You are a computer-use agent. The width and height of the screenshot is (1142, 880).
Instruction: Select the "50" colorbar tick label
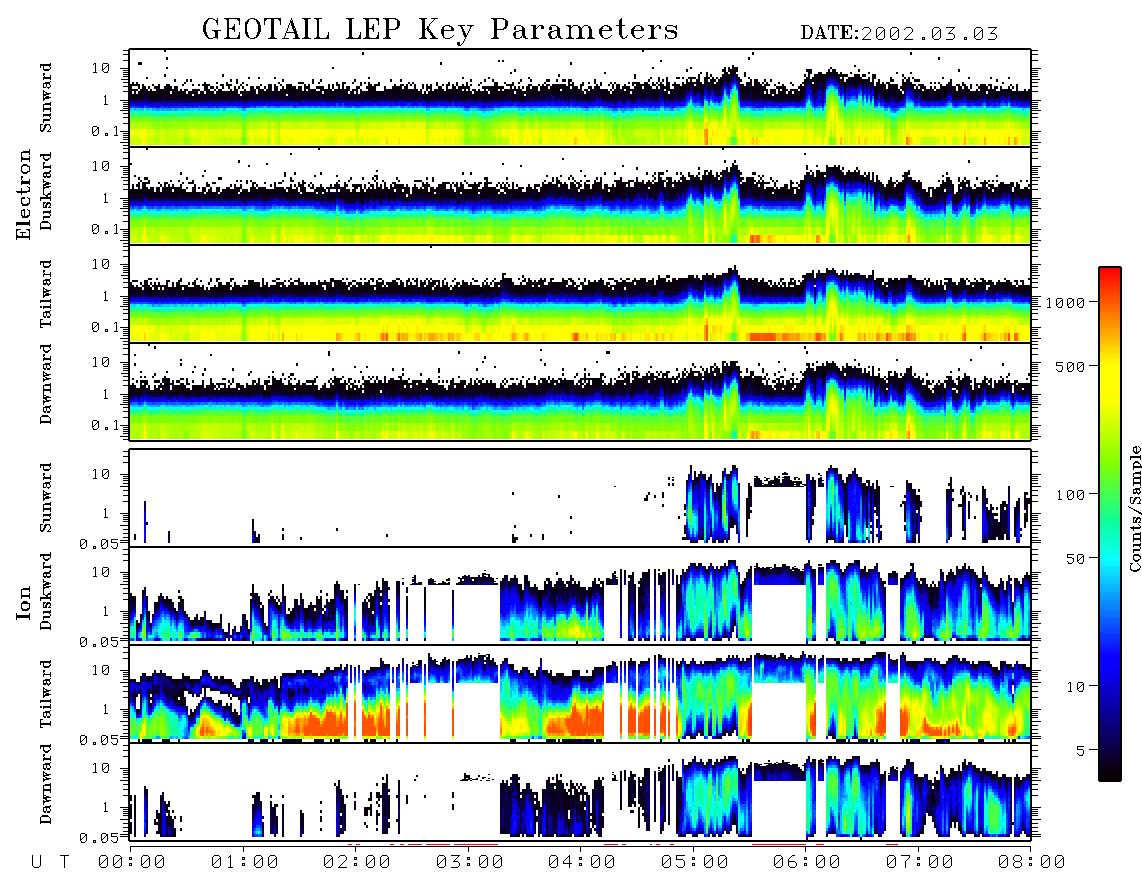1075,559
